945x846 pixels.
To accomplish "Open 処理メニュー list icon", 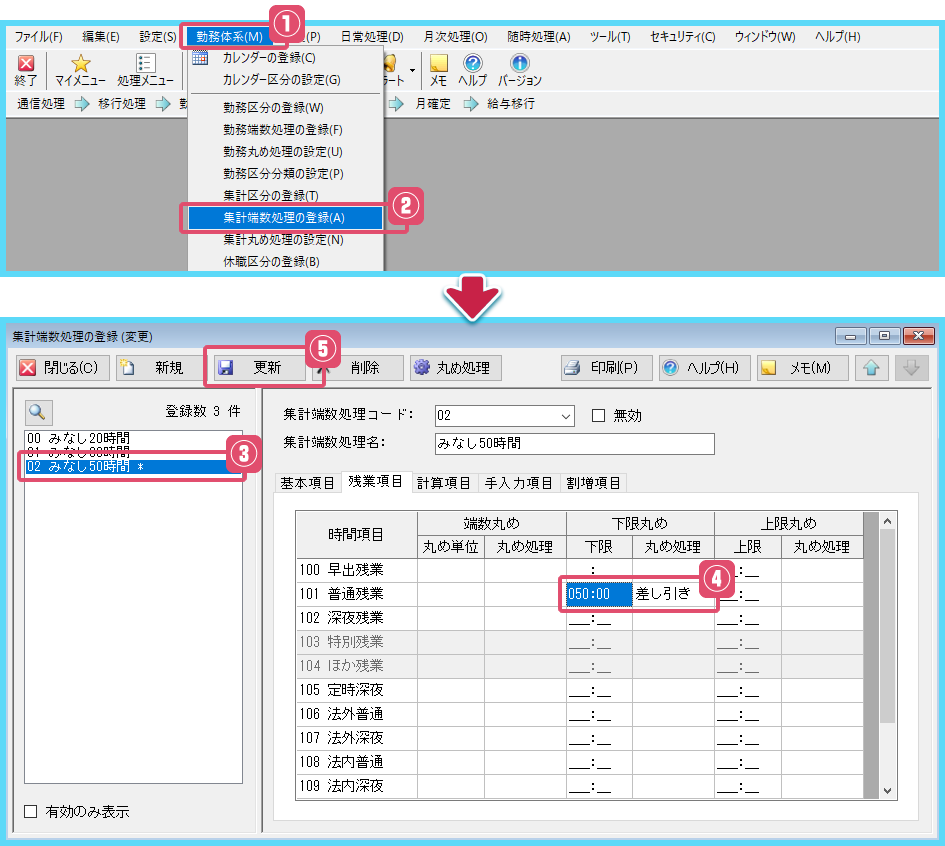I will (x=144, y=65).
